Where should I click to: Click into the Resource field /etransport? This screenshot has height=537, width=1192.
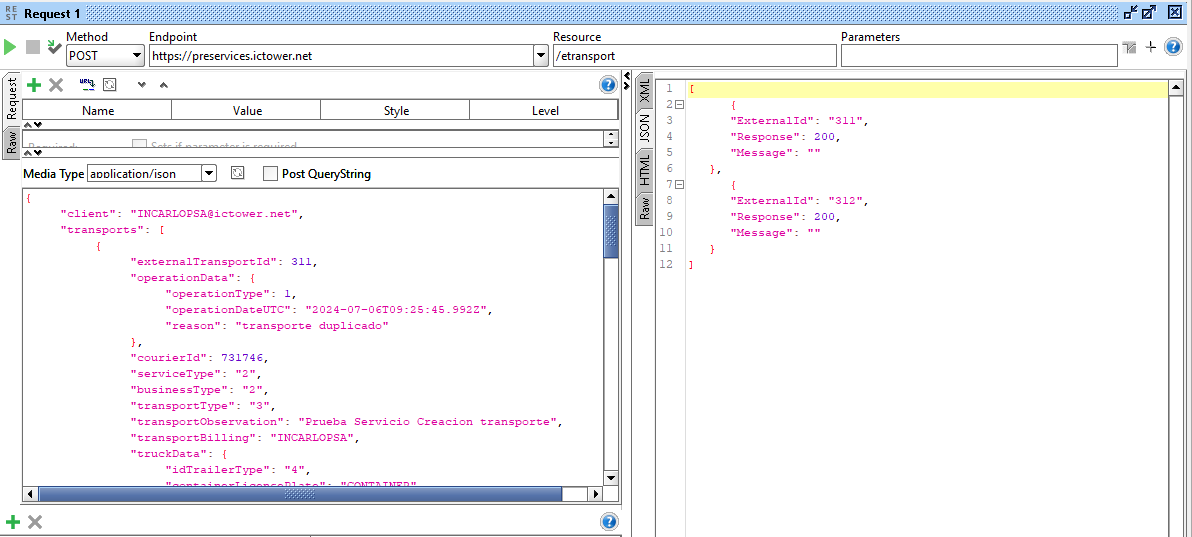click(x=694, y=56)
